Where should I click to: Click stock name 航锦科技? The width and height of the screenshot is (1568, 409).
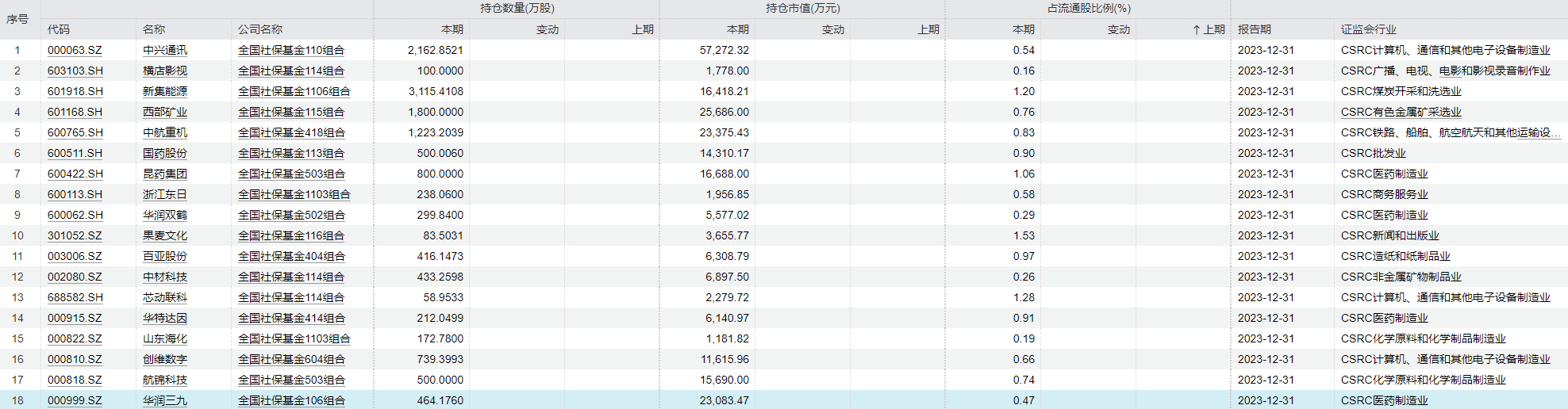pos(165,380)
